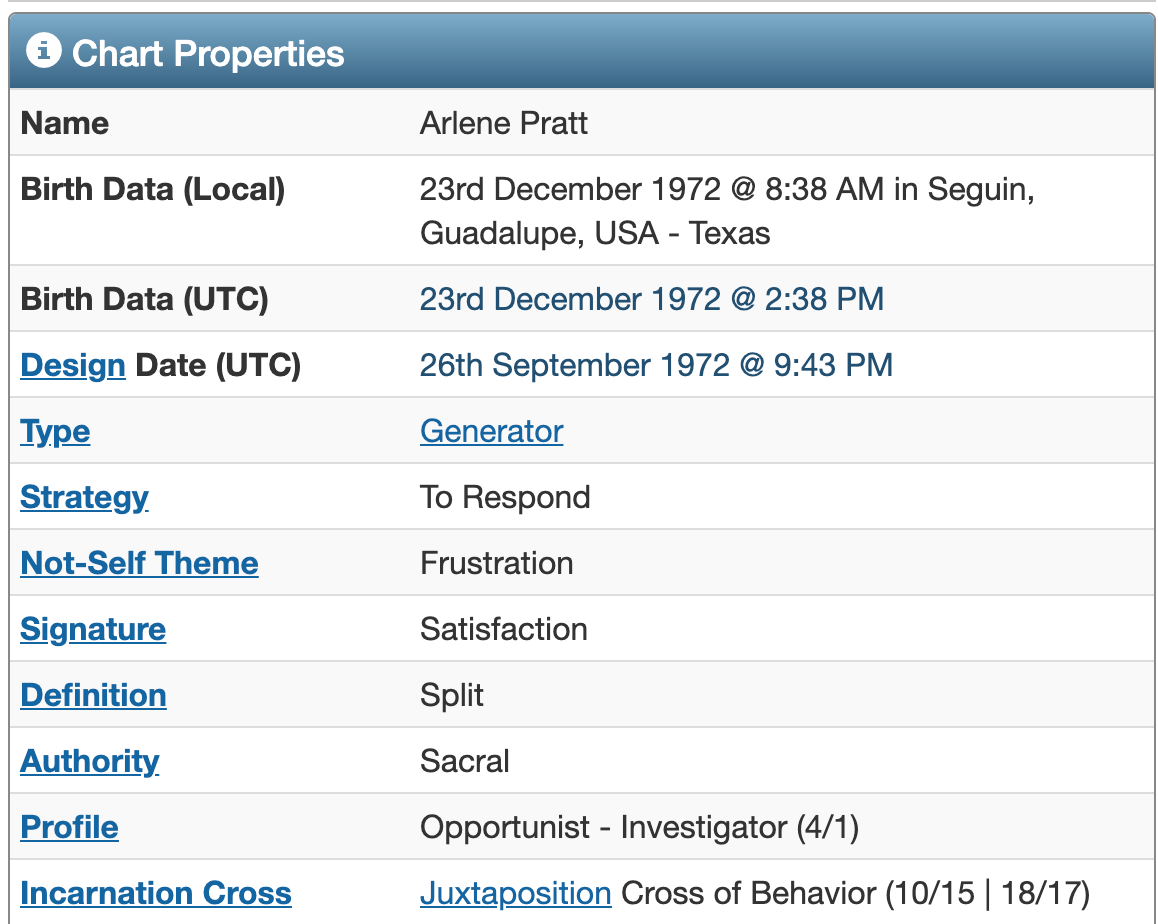Open the Authority link
Viewport: 1158px width, 924px height.
tap(89, 762)
